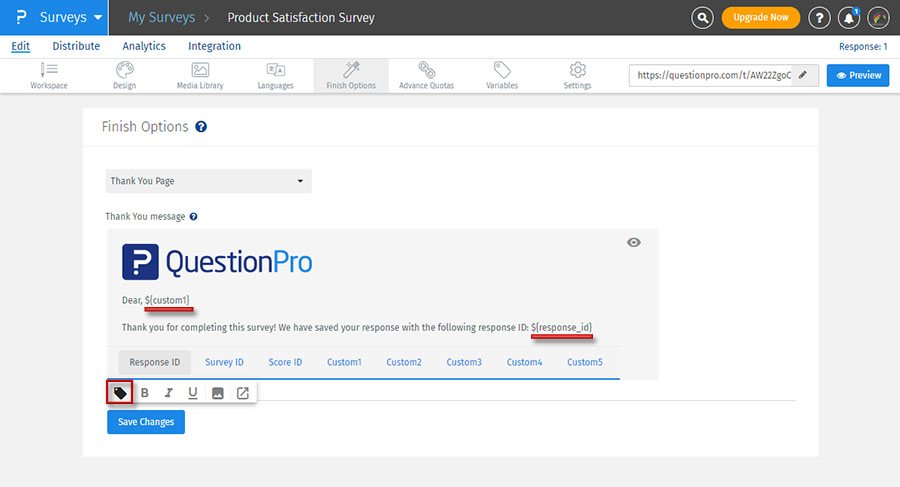The width and height of the screenshot is (900, 487).
Task: Insert image using picture icon
Action: pyautogui.click(x=218, y=393)
